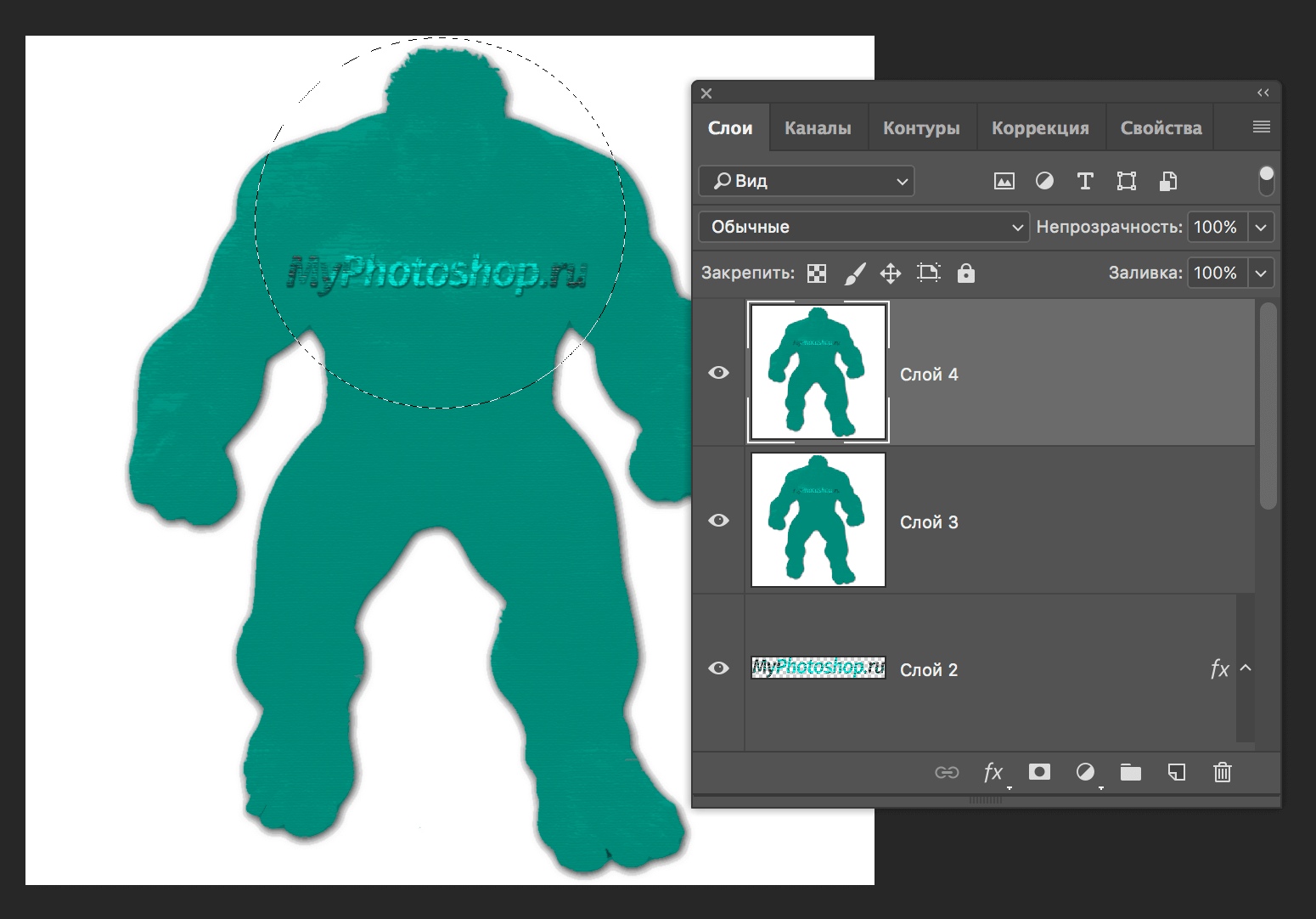1316x919 pixels.
Task: Click the new group folder icon
Action: coord(1130,772)
